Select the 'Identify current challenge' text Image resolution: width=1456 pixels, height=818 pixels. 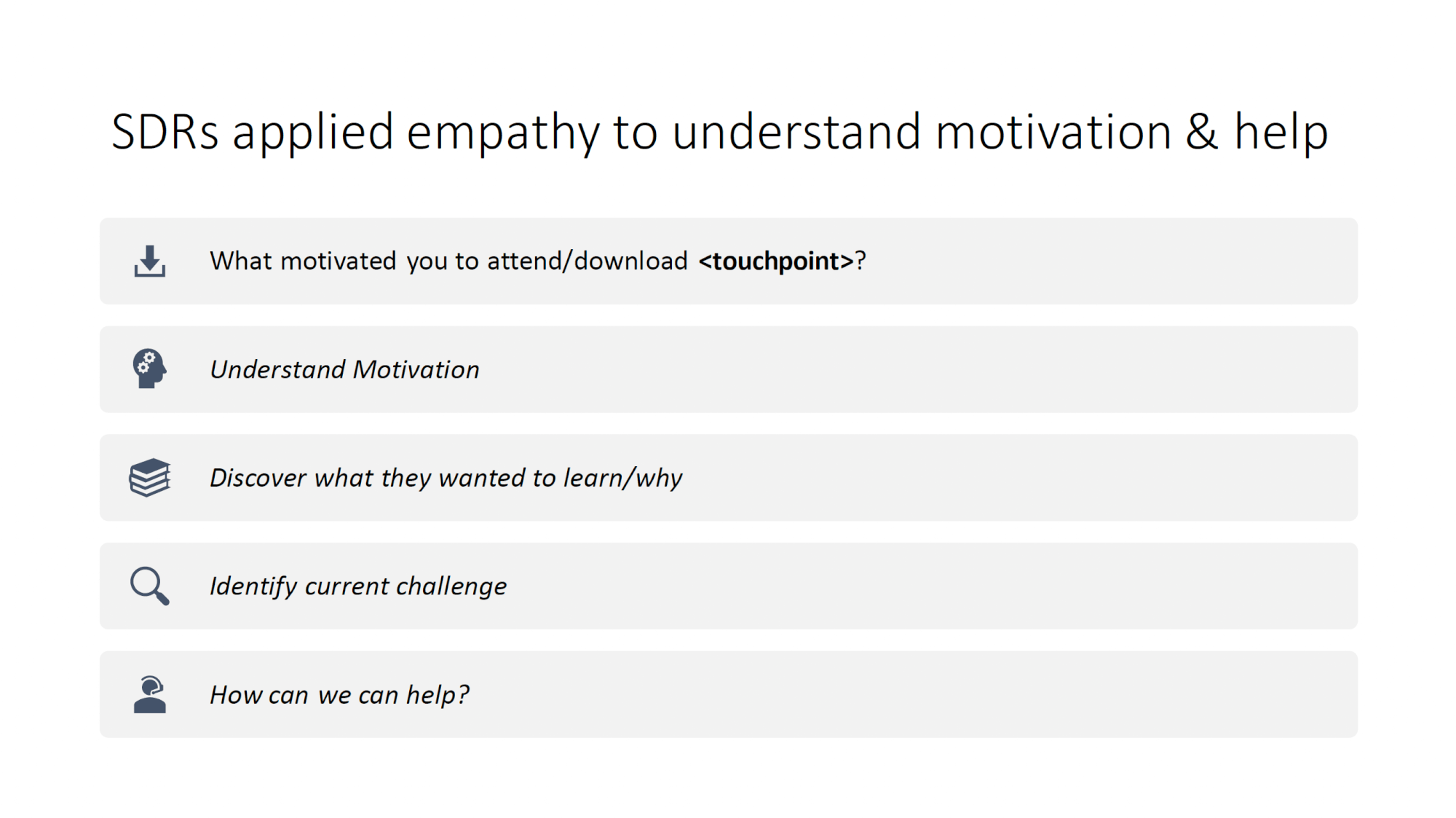(358, 586)
